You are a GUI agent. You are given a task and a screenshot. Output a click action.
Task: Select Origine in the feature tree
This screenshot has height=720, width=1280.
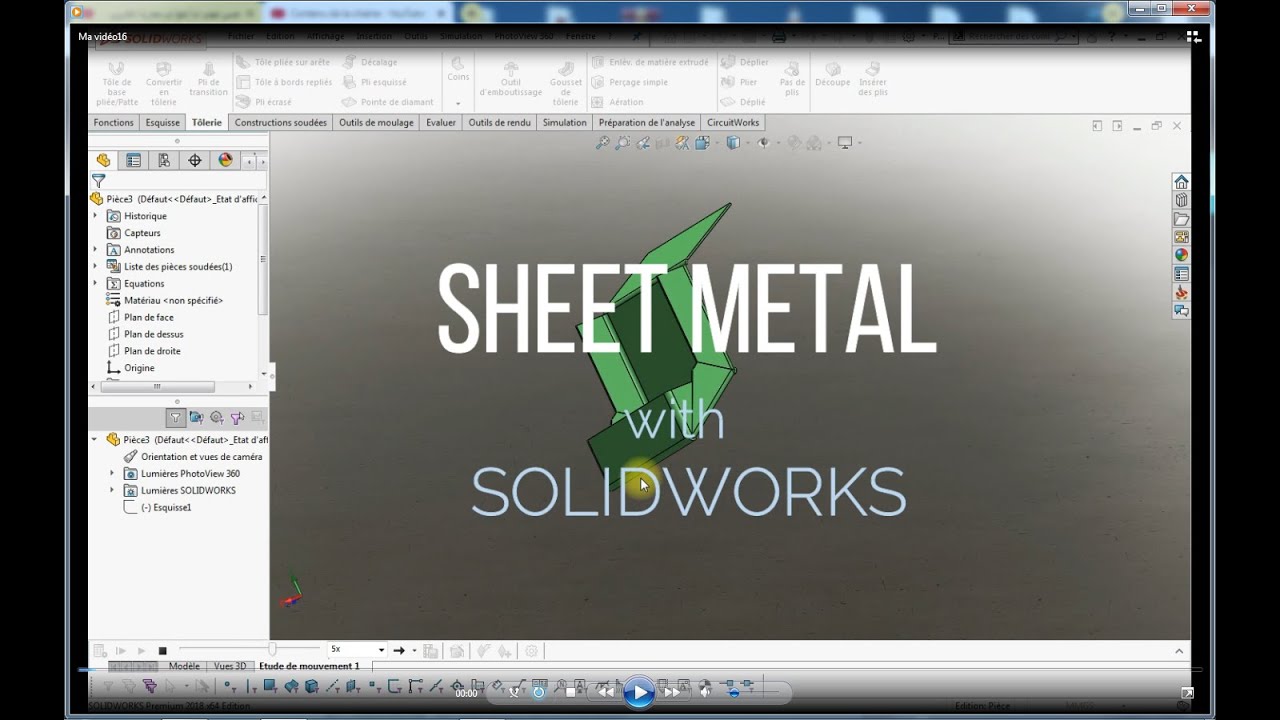coord(131,368)
